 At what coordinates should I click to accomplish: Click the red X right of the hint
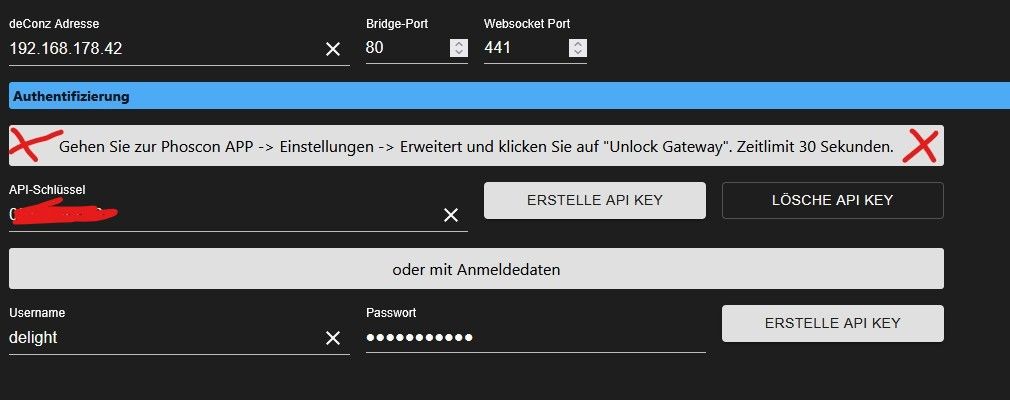click(x=920, y=146)
